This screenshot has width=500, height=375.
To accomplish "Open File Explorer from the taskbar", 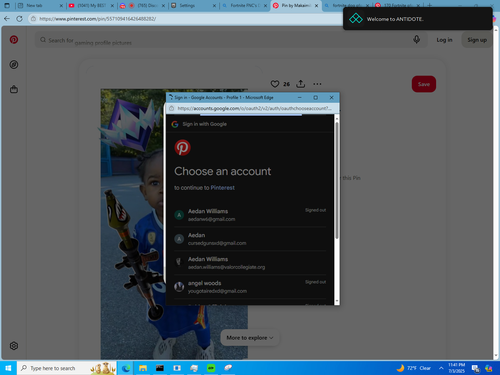I will coord(143,368).
